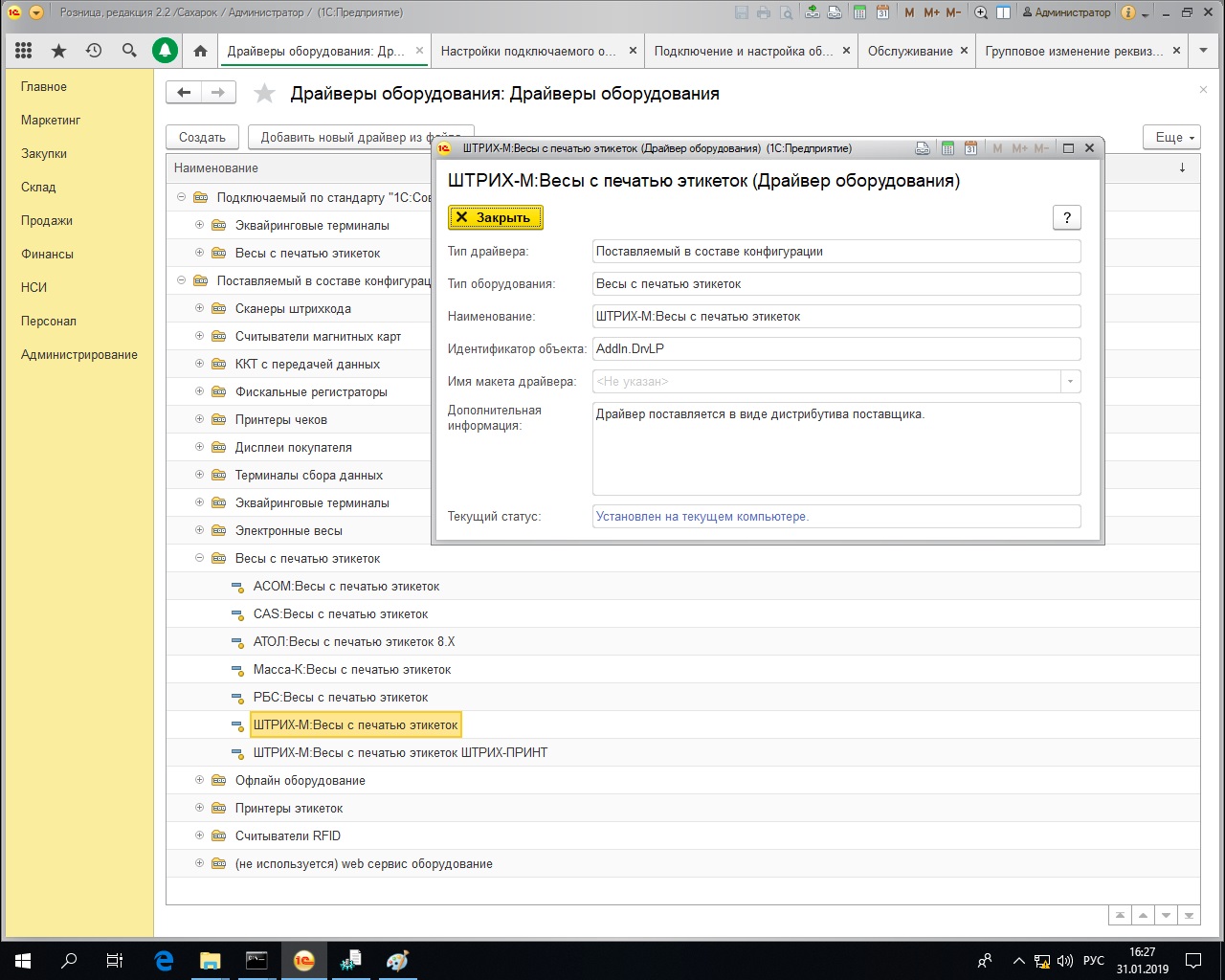
Task: Click the forward arrow navigation button
Action: pos(218,93)
